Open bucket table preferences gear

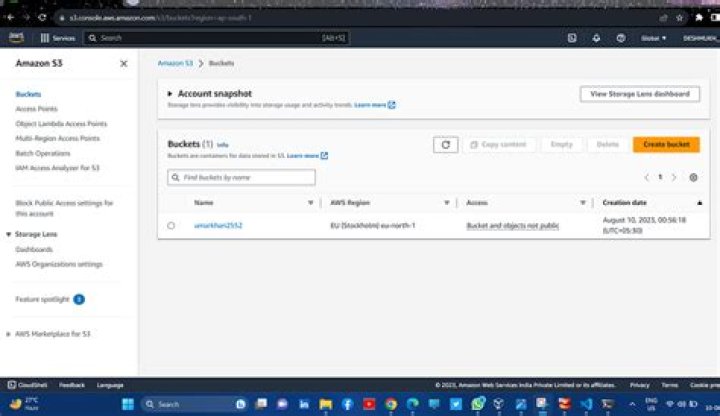tap(693, 177)
